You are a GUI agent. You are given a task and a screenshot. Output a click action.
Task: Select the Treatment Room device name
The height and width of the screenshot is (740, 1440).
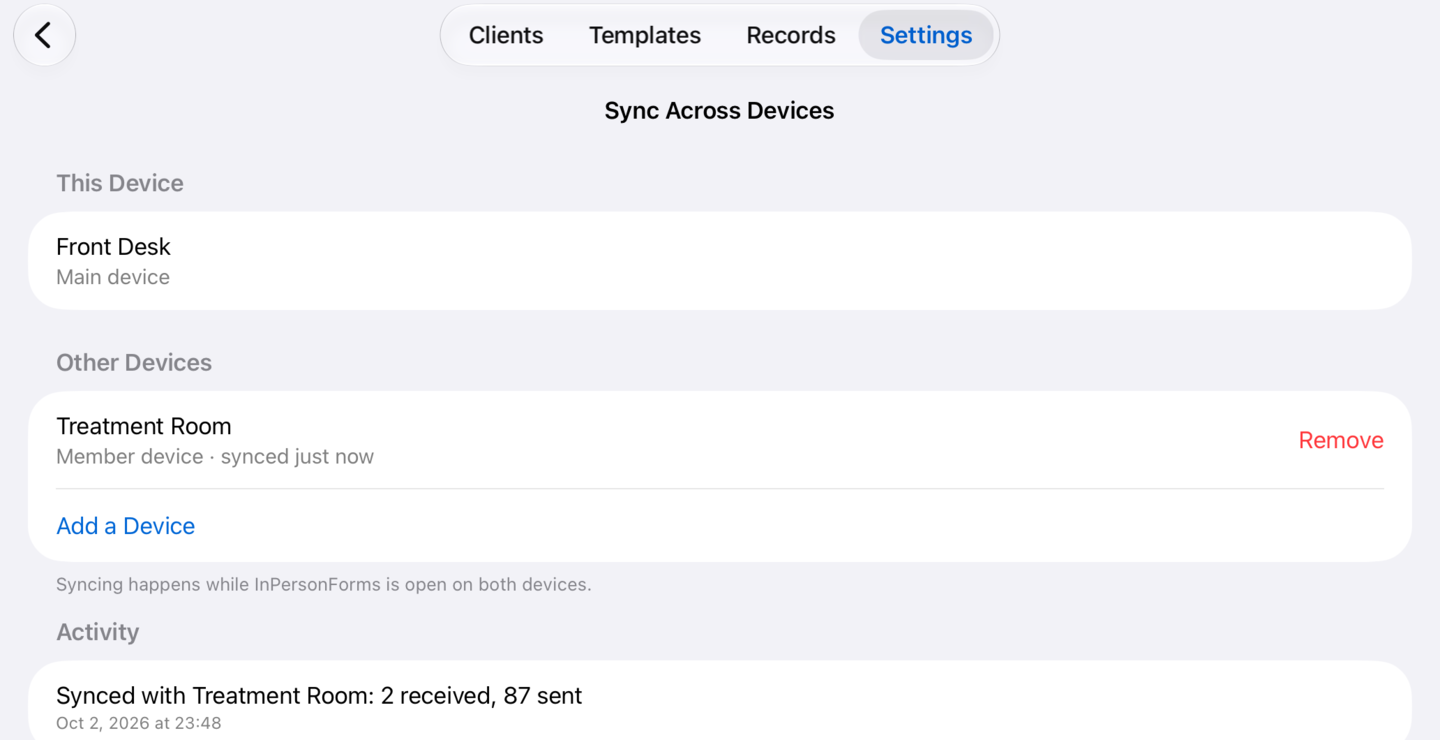[144, 426]
